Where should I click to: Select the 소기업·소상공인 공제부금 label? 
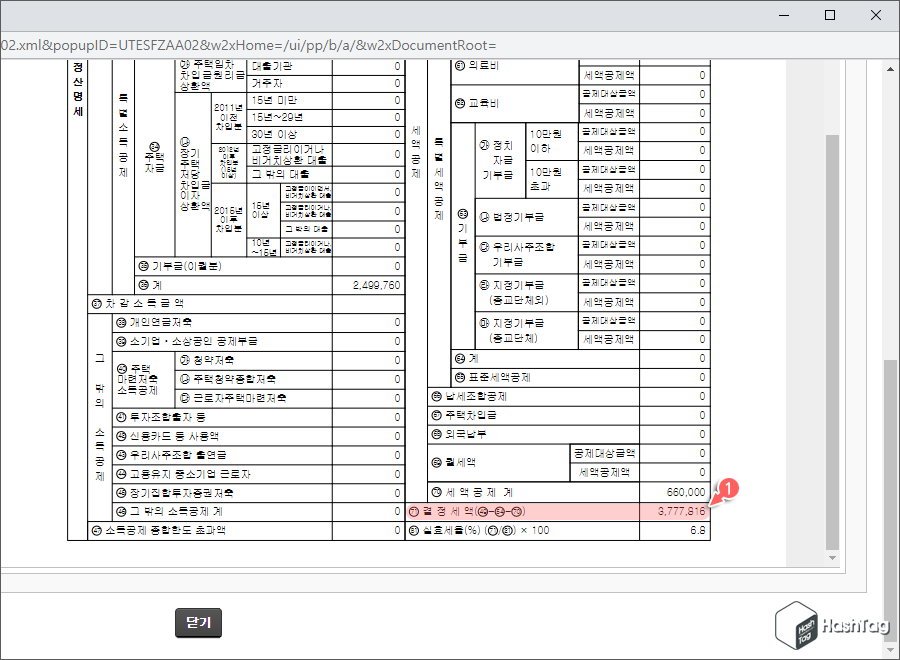[x=187, y=341]
